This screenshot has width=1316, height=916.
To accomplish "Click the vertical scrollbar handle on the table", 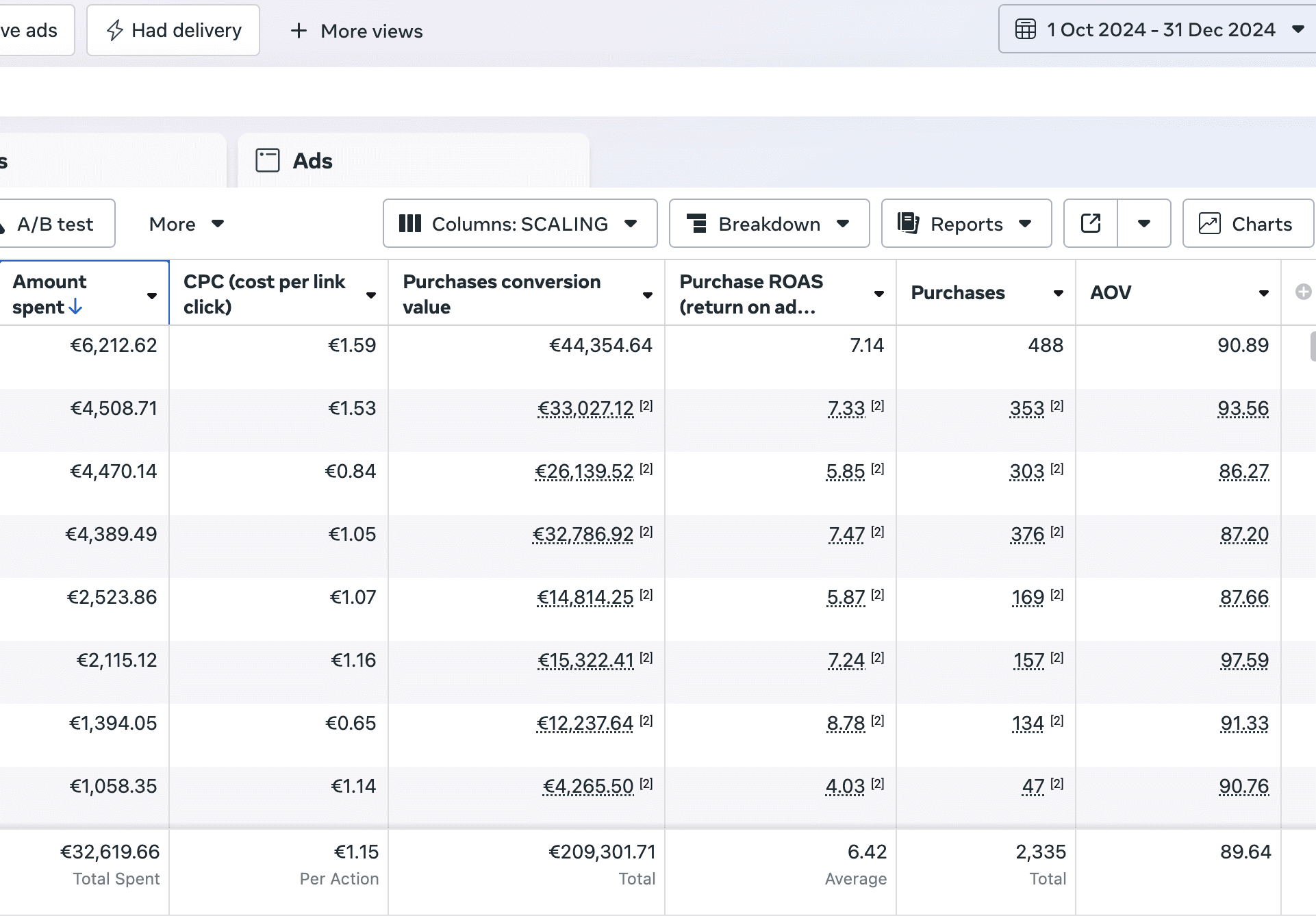I will tap(1313, 346).
